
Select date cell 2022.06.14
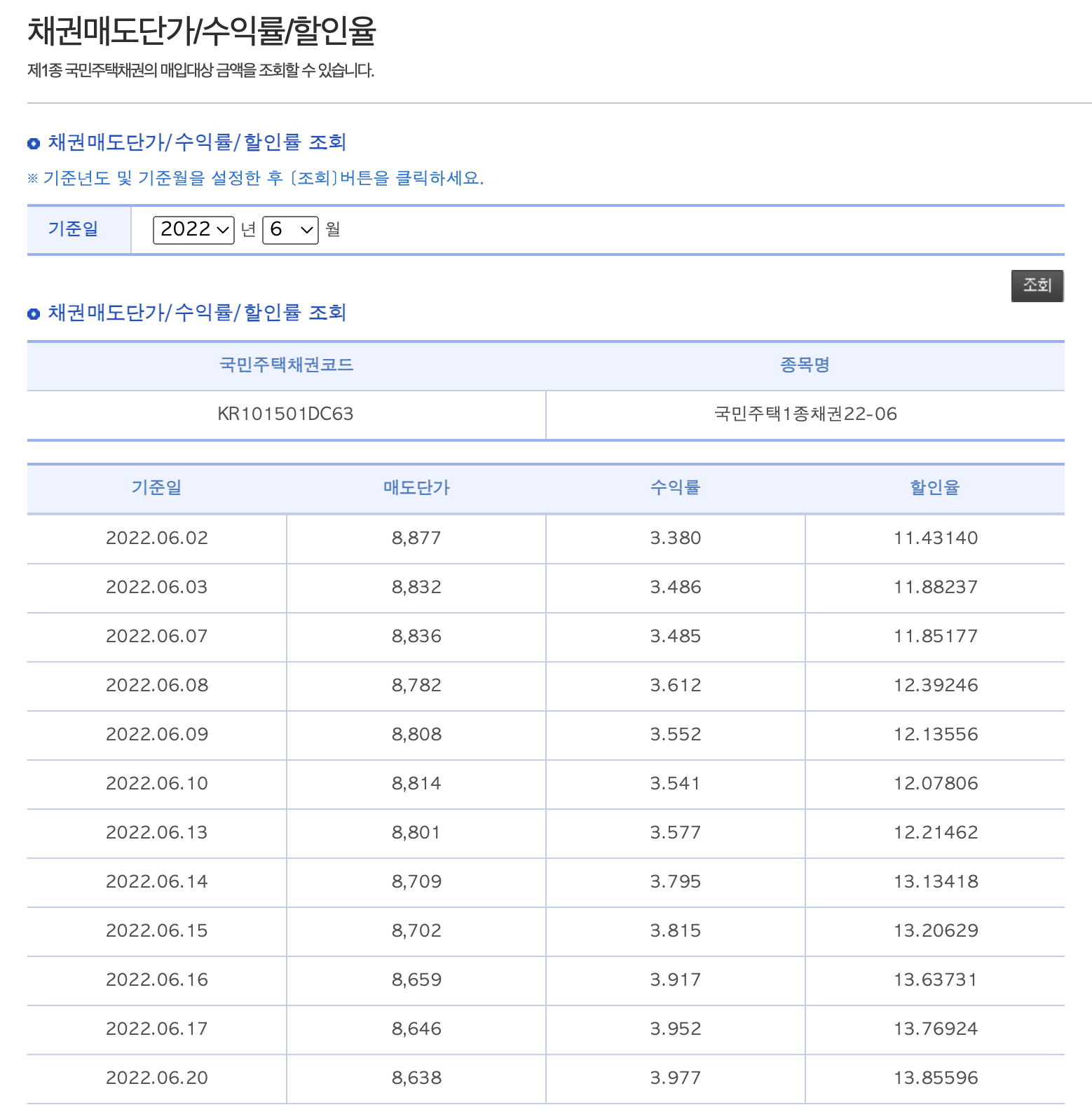coord(157,882)
